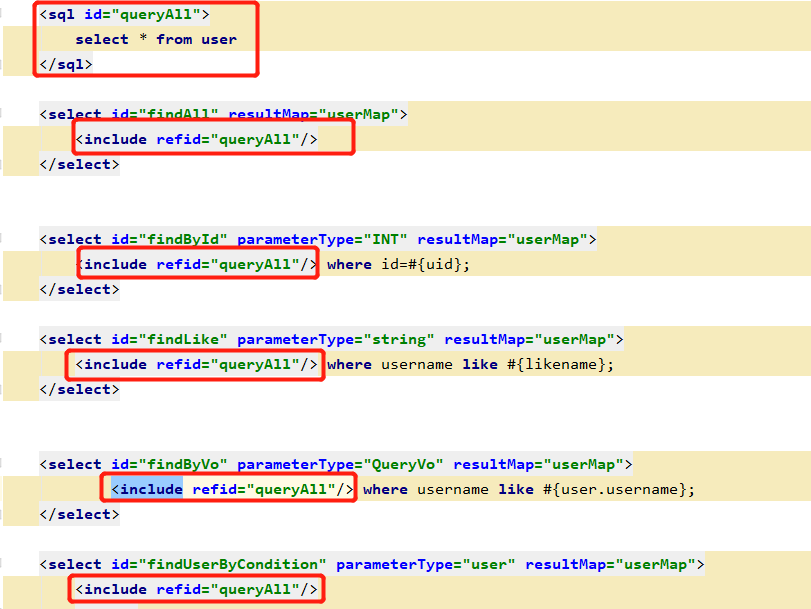Click the sql id="queryAll" opening tag
Image resolution: width=811 pixels, height=609 pixels.
125,14
